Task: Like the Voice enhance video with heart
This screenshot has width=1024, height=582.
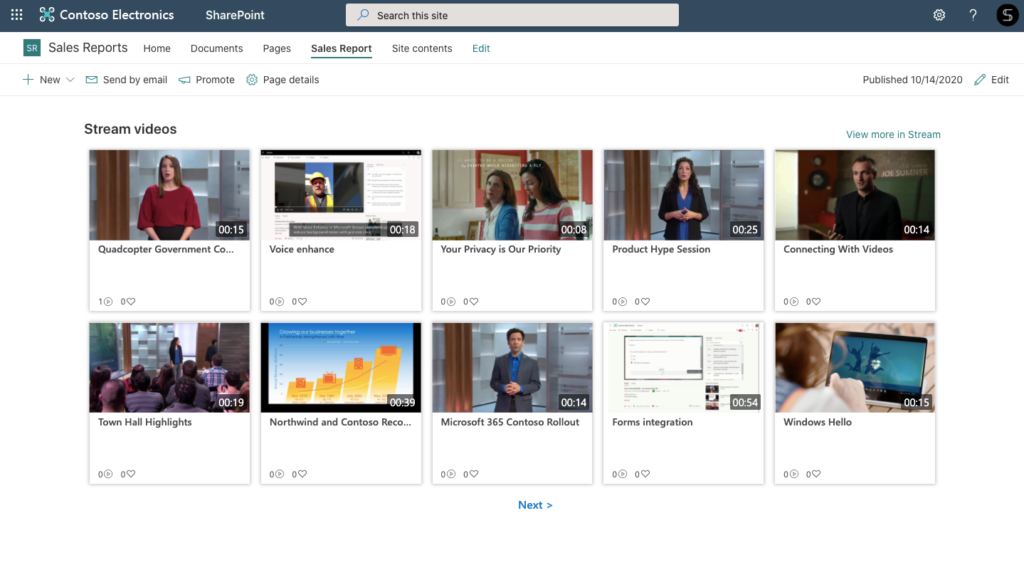Action: [302, 301]
